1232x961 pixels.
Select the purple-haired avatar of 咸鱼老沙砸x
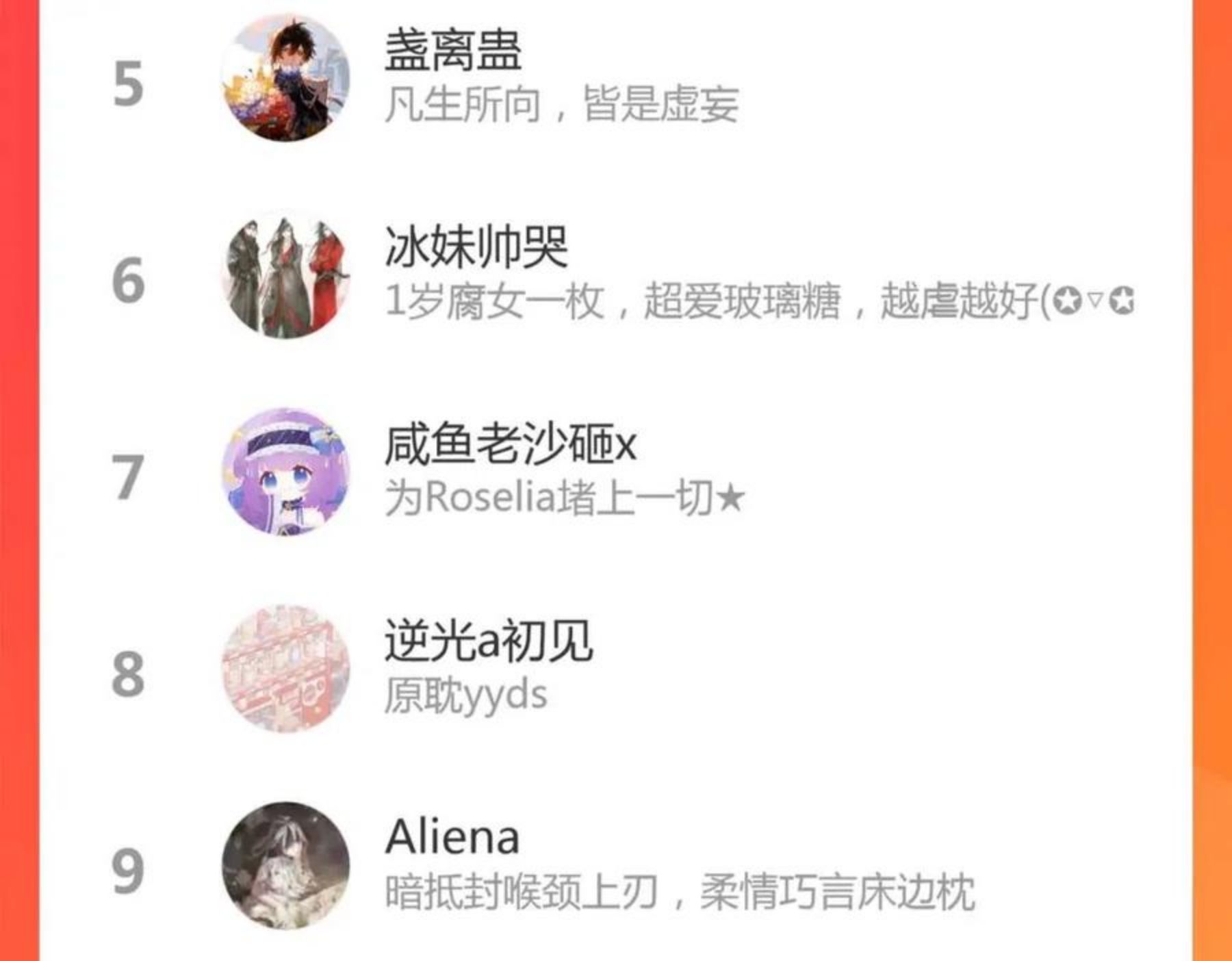click(286, 472)
